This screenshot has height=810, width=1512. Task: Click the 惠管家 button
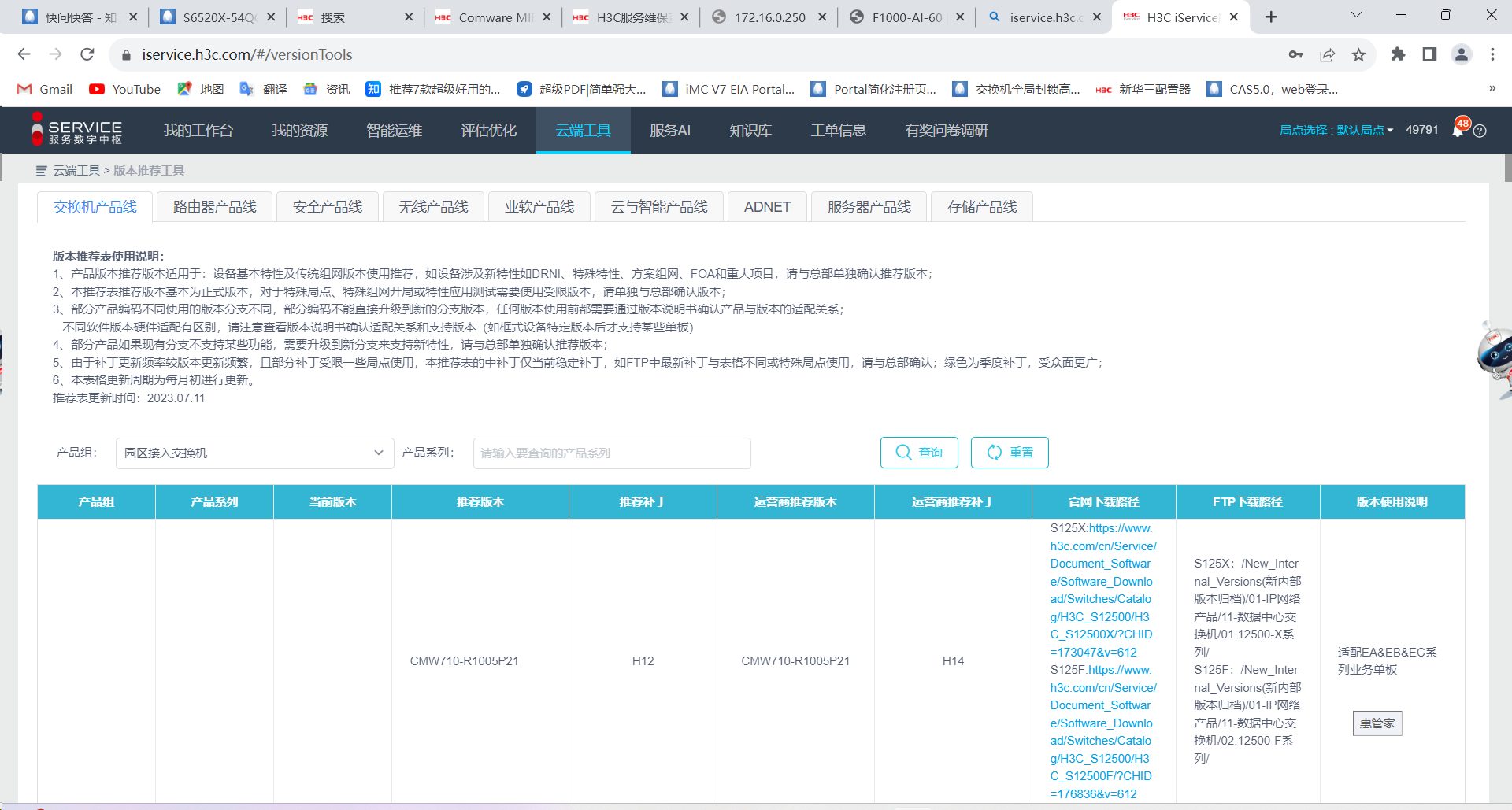click(x=1377, y=723)
